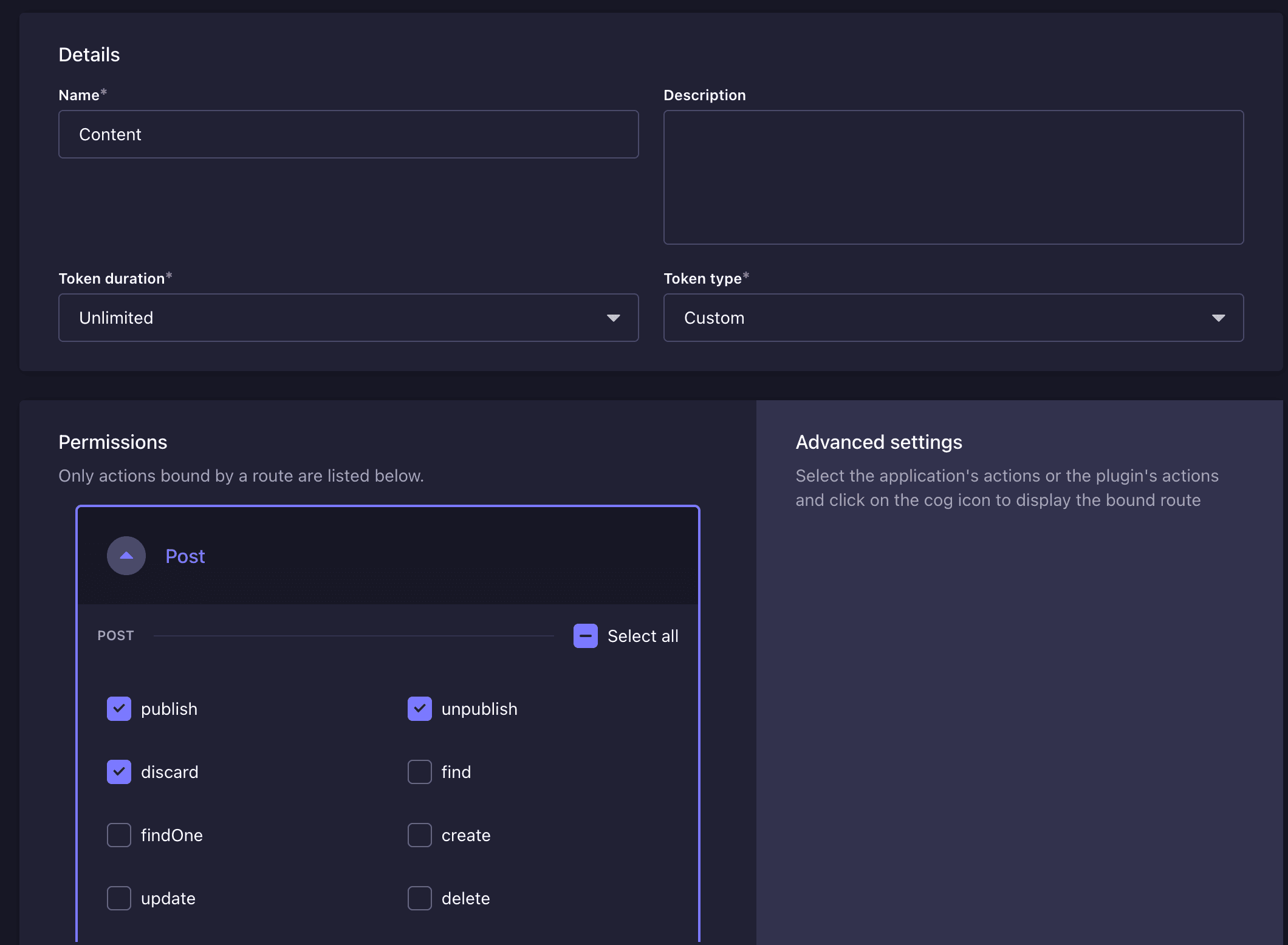Click the Select all label
Viewport: 1288px width, 945px height.
point(643,636)
